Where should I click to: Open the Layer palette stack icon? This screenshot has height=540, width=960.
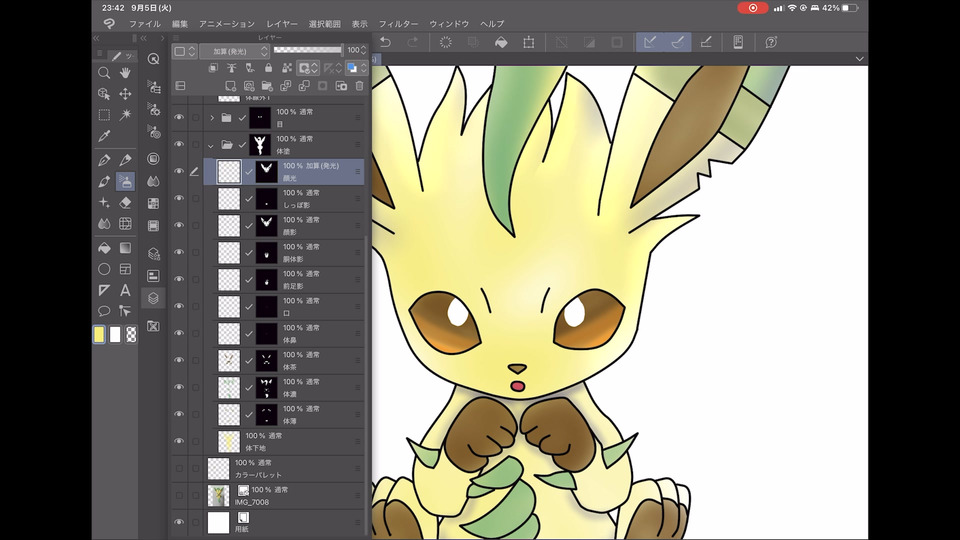click(x=153, y=298)
